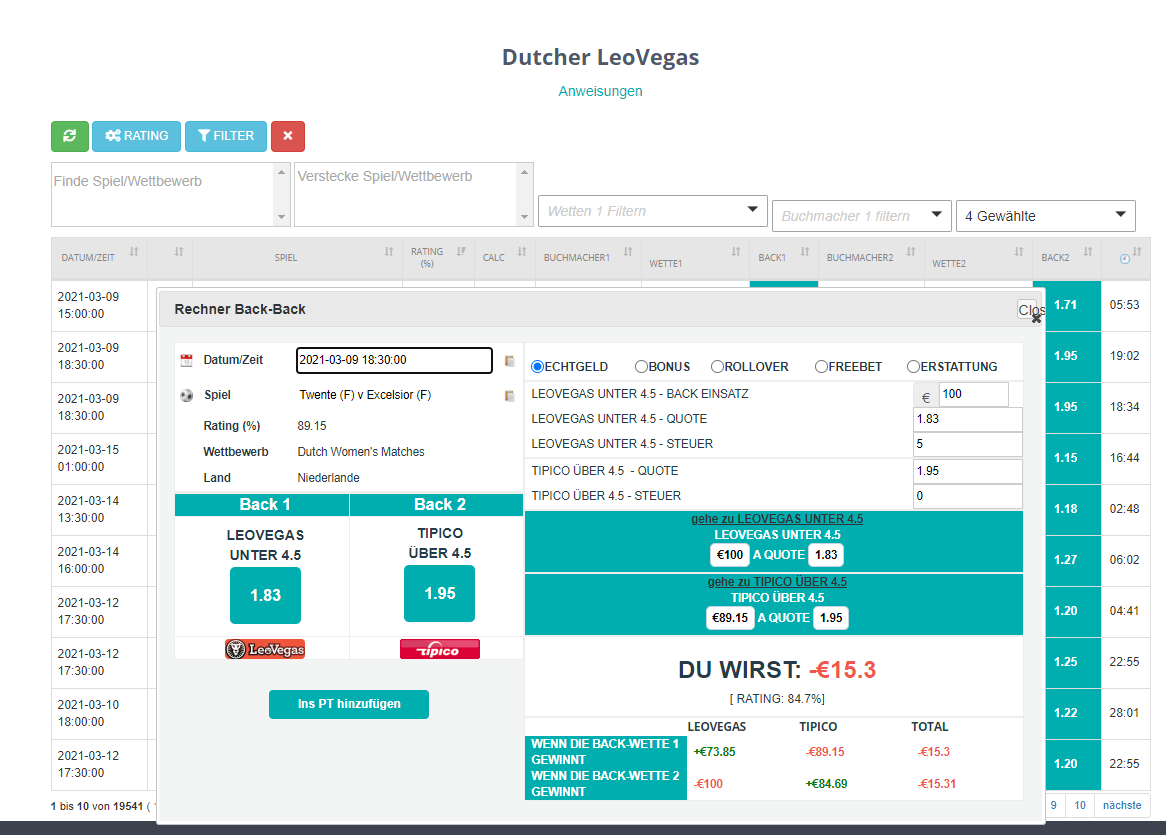Click the Datum/Zeit input field
The image size is (1166, 835).
[x=394, y=361]
